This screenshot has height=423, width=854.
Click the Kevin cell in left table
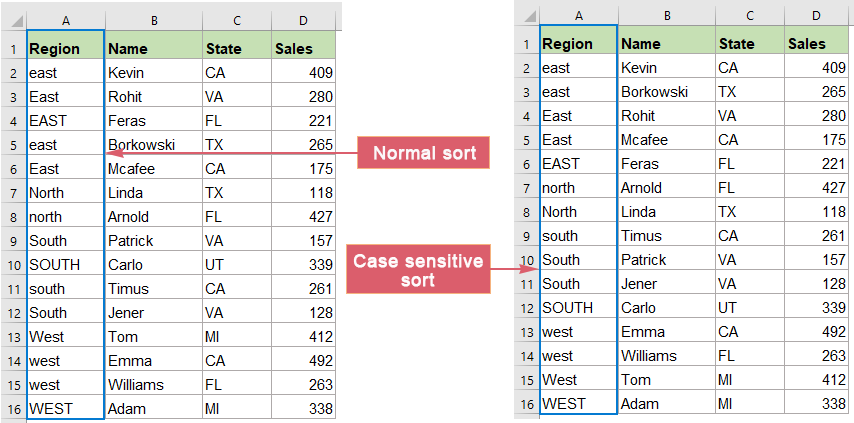click(x=152, y=73)
